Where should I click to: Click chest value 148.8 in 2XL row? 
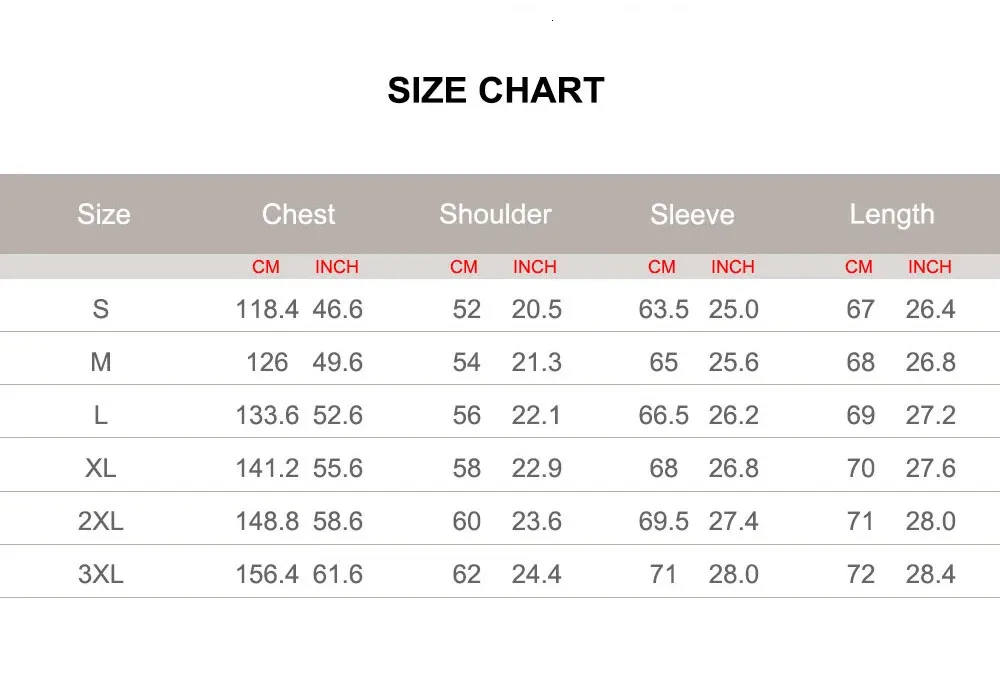point(267,521)
